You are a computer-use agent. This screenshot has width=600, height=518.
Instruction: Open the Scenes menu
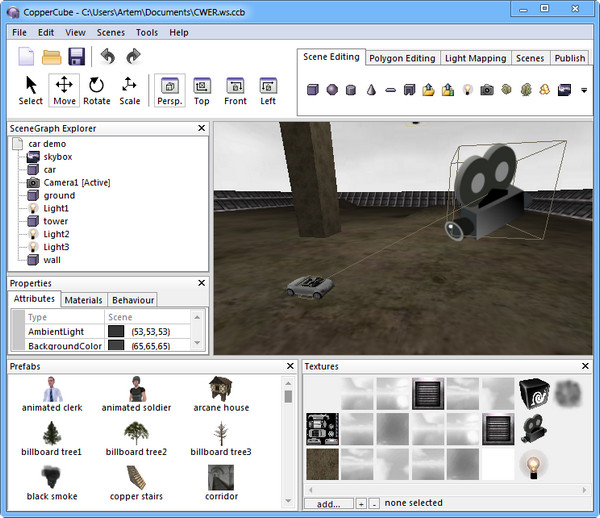coord(110,32)
